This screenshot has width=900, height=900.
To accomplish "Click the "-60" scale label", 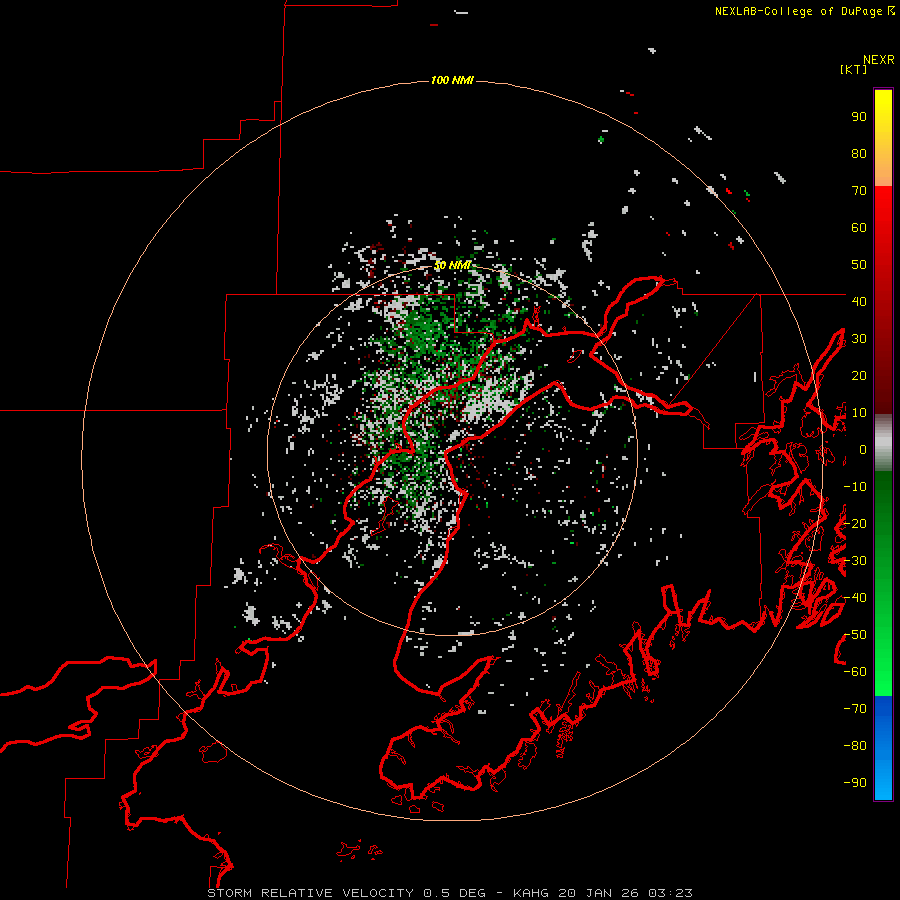I will pos(855,672).
